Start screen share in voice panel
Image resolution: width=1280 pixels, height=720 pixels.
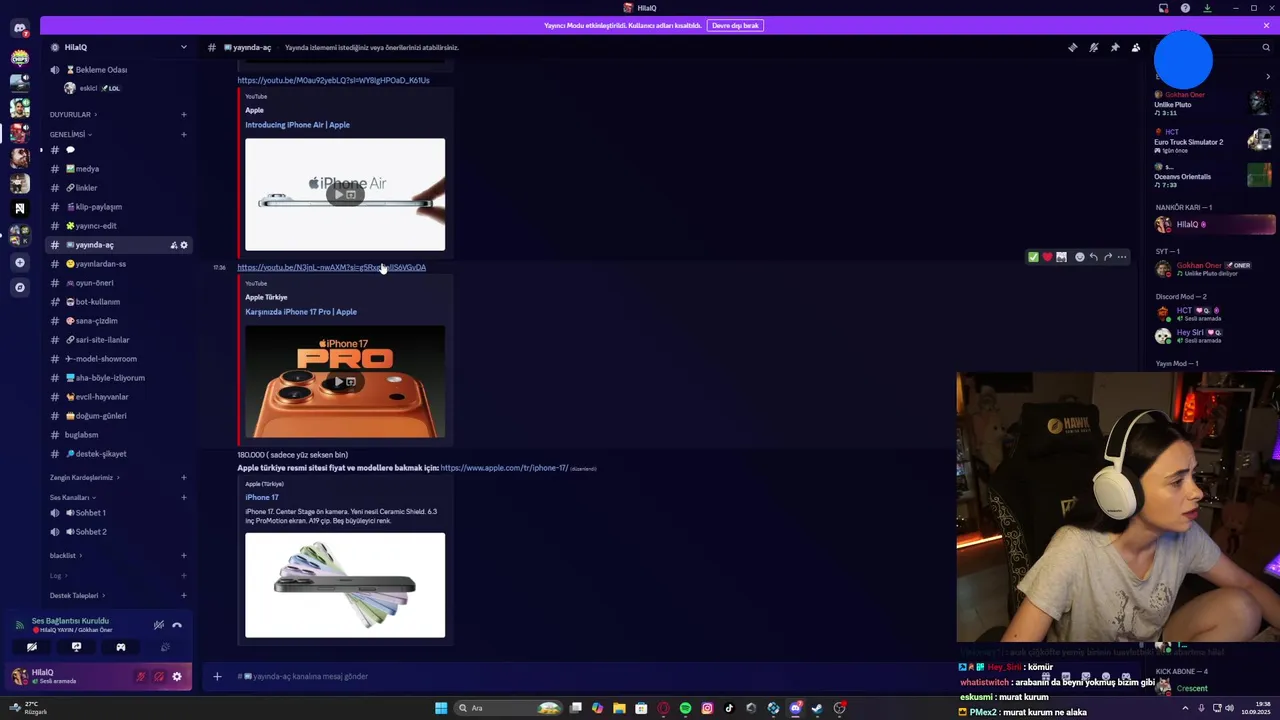(x=76, y=647)
